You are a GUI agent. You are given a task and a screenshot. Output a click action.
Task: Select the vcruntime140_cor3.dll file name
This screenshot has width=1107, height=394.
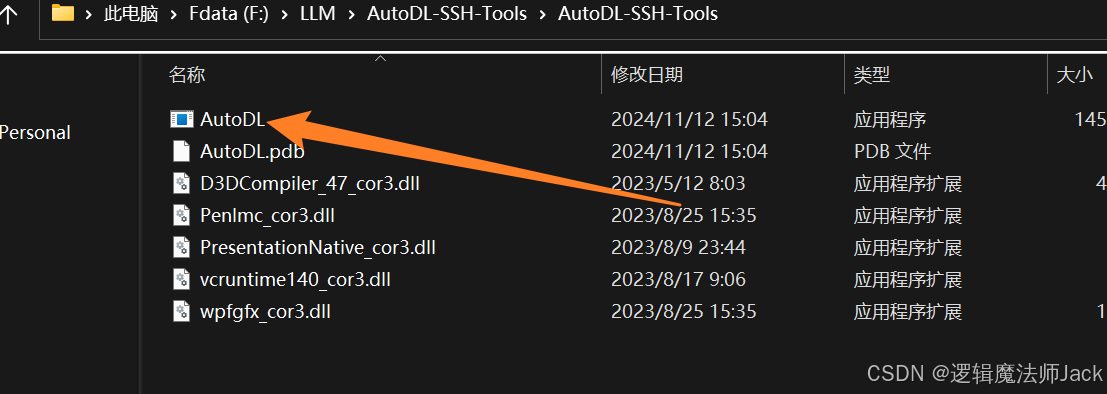[x=295, y=280]
